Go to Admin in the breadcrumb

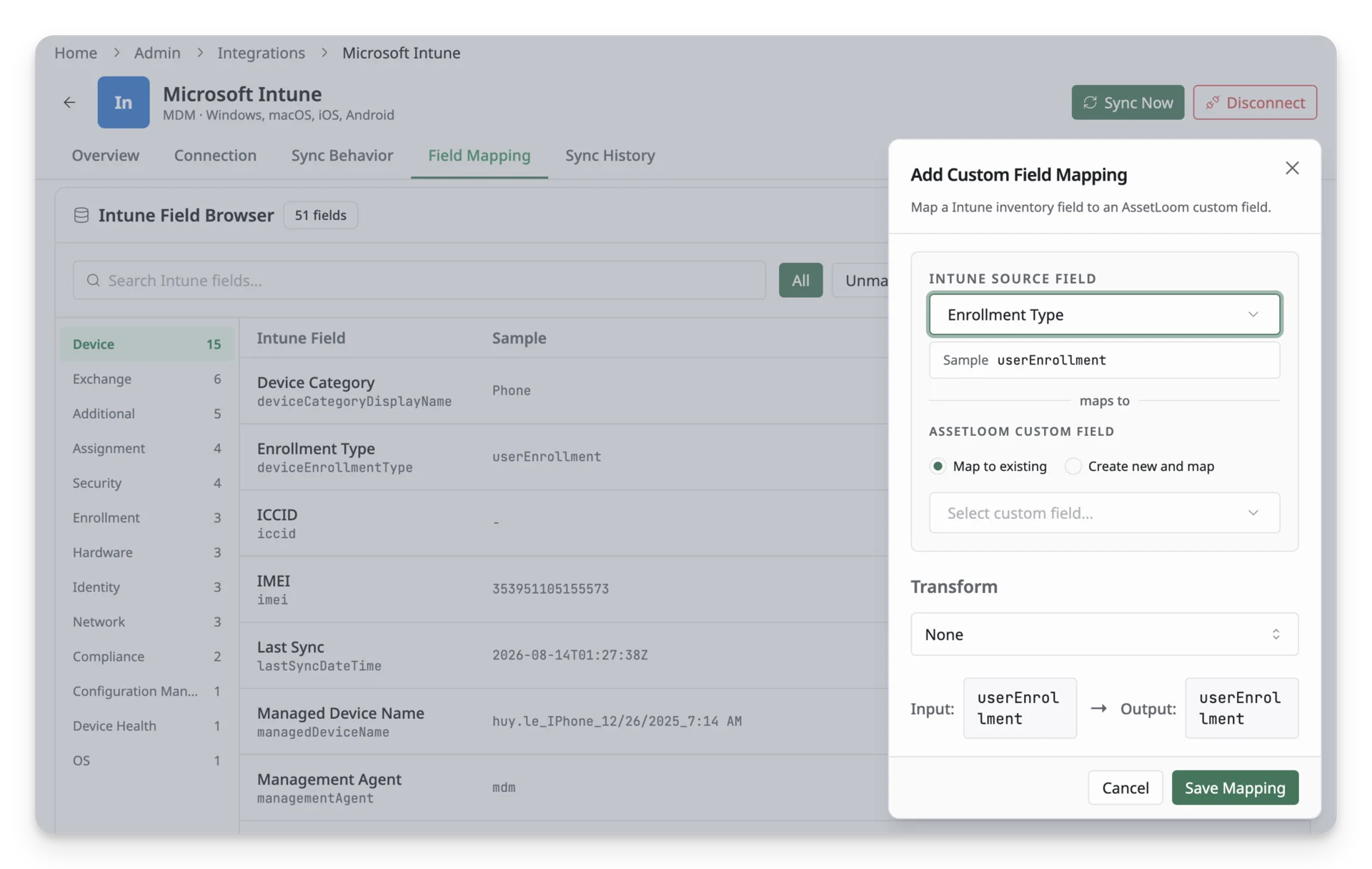[157, 53]
